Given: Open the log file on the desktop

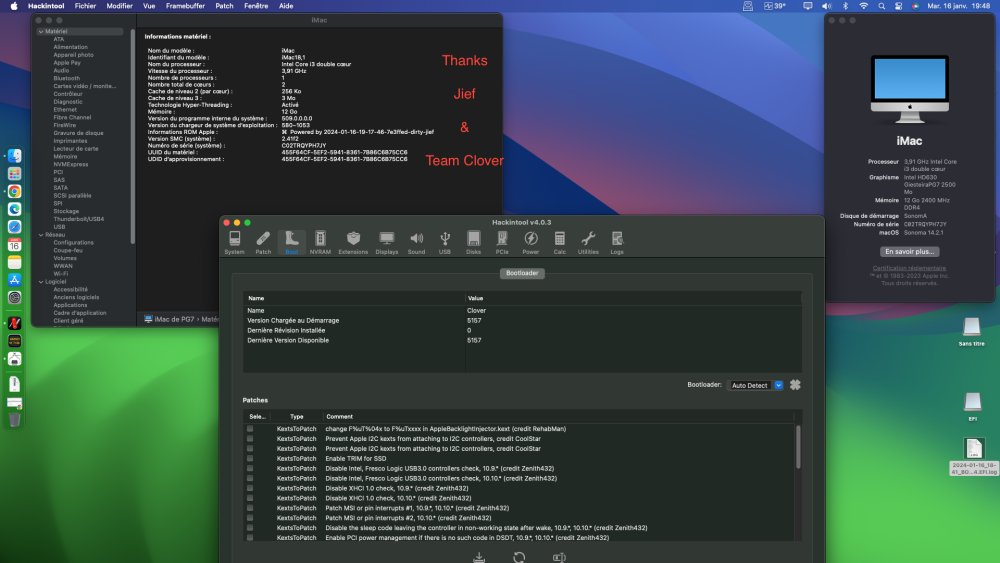Looking at the screenshot, I should coord(973,457).
